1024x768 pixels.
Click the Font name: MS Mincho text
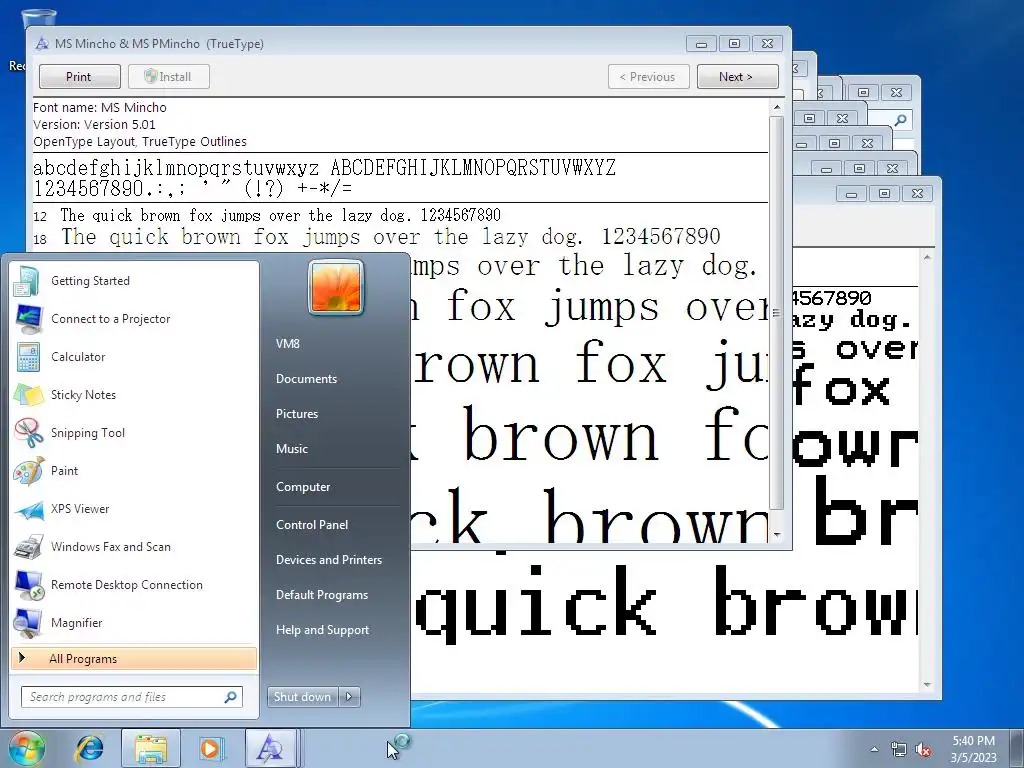(100, 108)
